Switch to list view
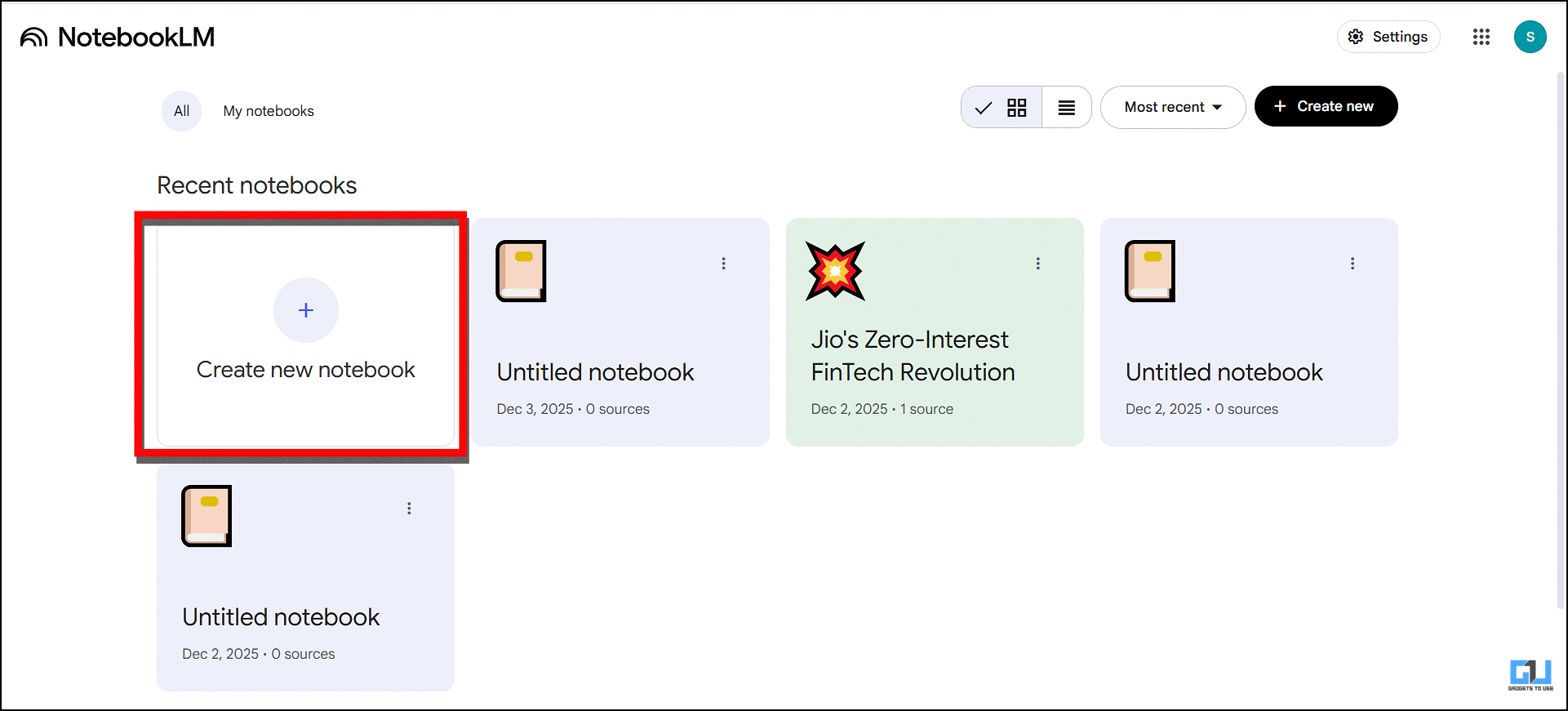1568x711 pixels. click(x=1066, y=108)
